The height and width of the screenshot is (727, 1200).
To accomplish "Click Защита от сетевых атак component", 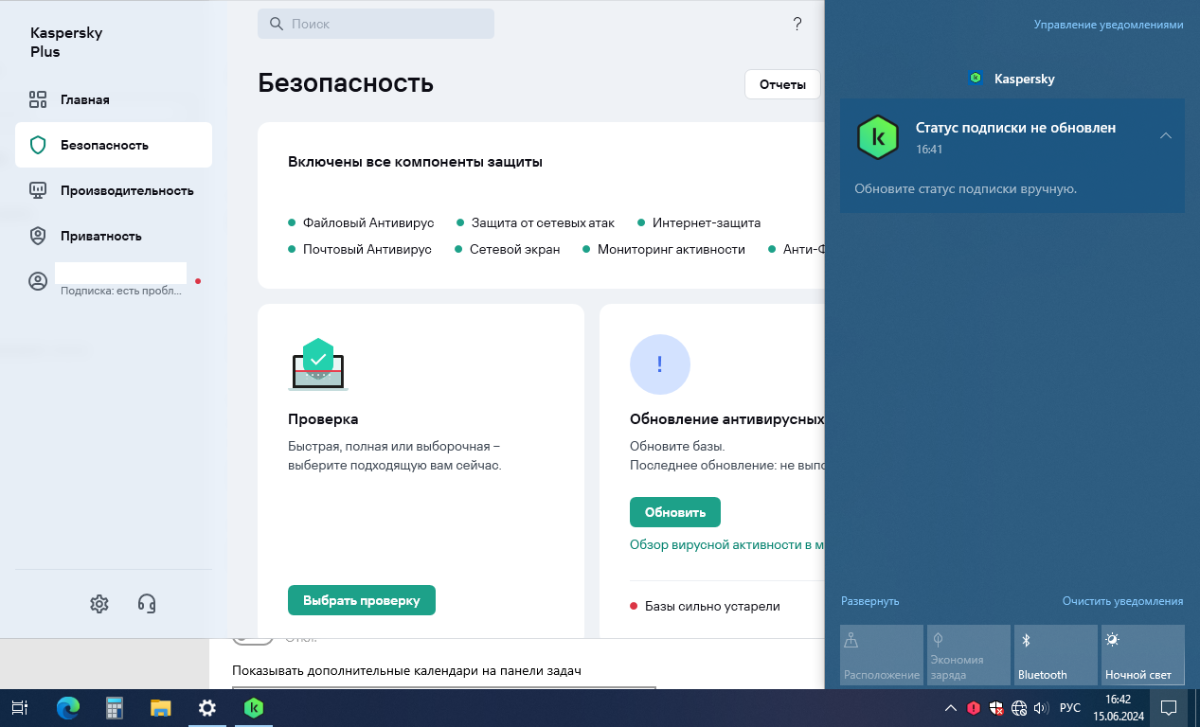I will click(543, 223).
